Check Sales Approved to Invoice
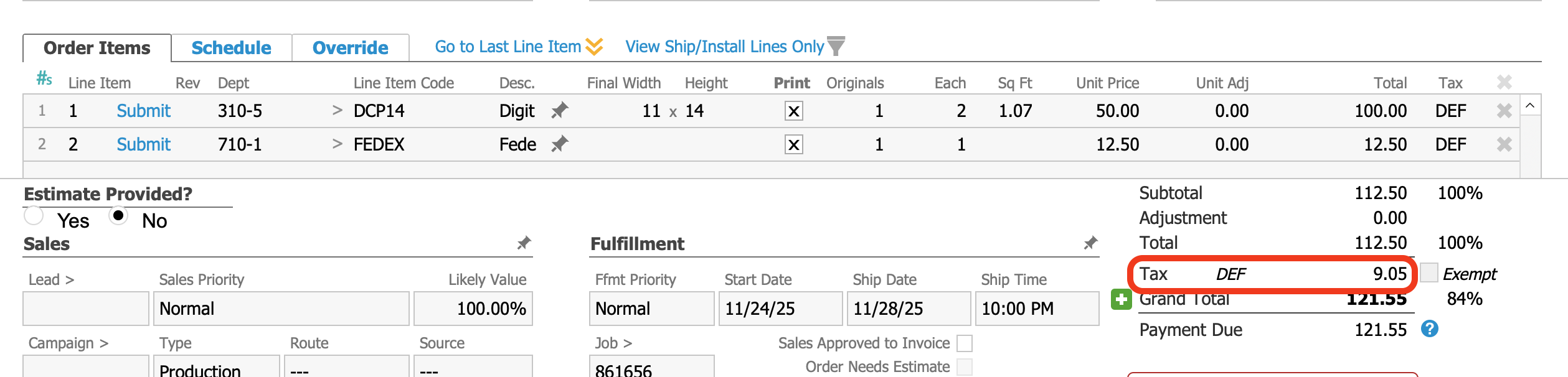This screenshot has height=377, width=1568. click(964, 343)
